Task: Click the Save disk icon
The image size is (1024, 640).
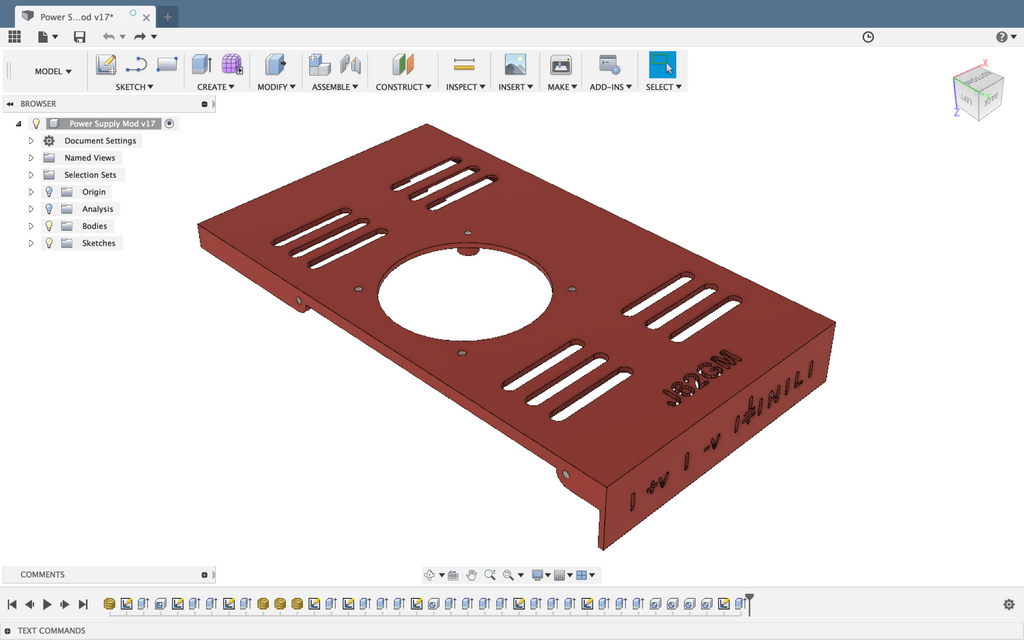Action: tap(80, 37)
